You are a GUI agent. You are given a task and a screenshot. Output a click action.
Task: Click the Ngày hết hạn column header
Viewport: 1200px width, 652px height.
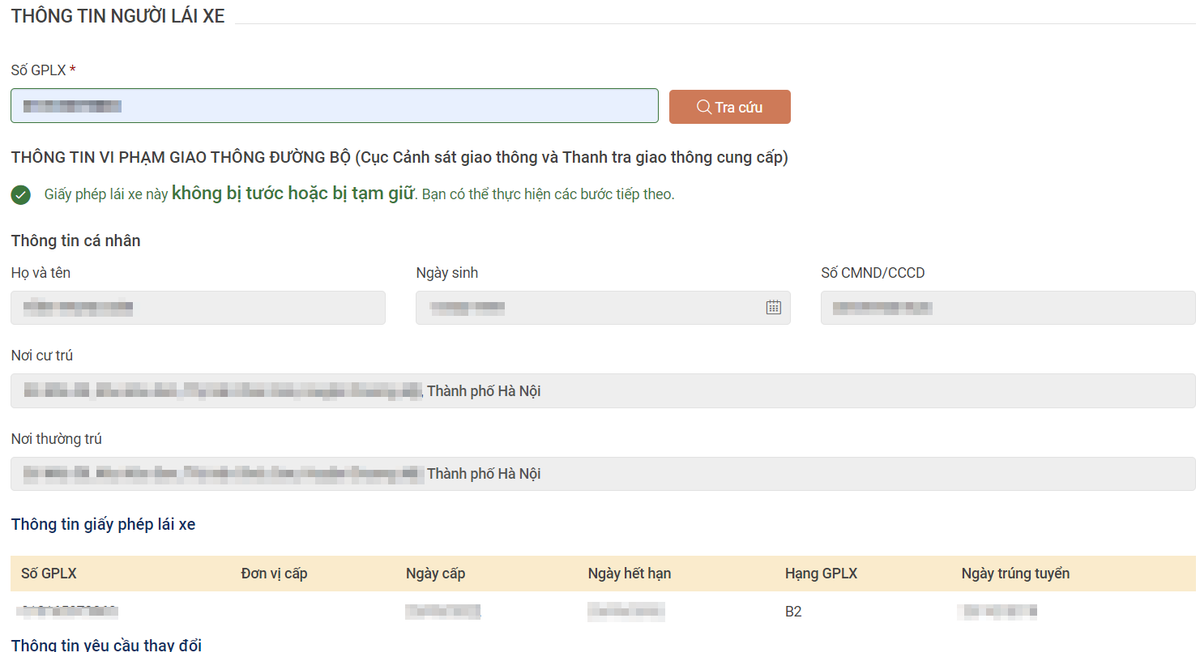[629, 573]
